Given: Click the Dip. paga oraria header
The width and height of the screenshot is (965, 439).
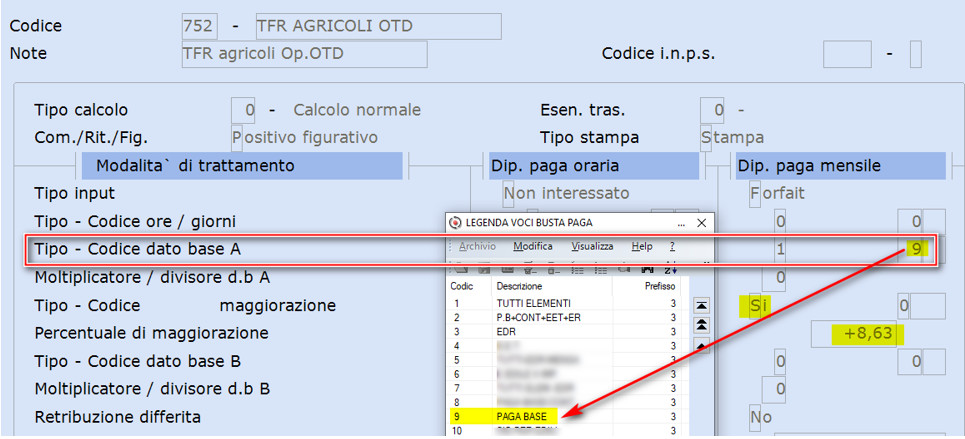Looking at the screenshot, I should pyautogui.click(x=594, y=166).
